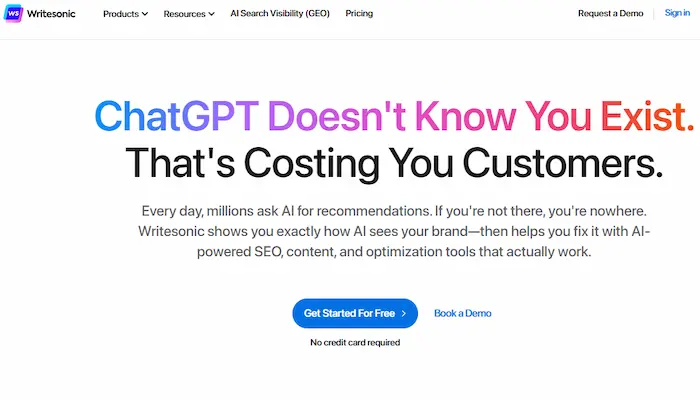Image resolution: width=700 pixels, height=400 pixels.
Task: Open the Pricing page
Action: click(359, 13)
